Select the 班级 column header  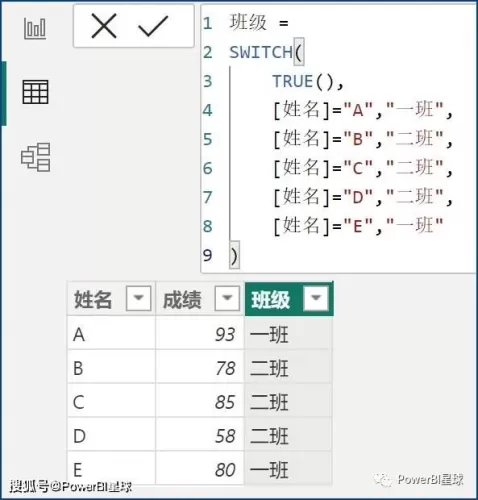click(289, 299)
